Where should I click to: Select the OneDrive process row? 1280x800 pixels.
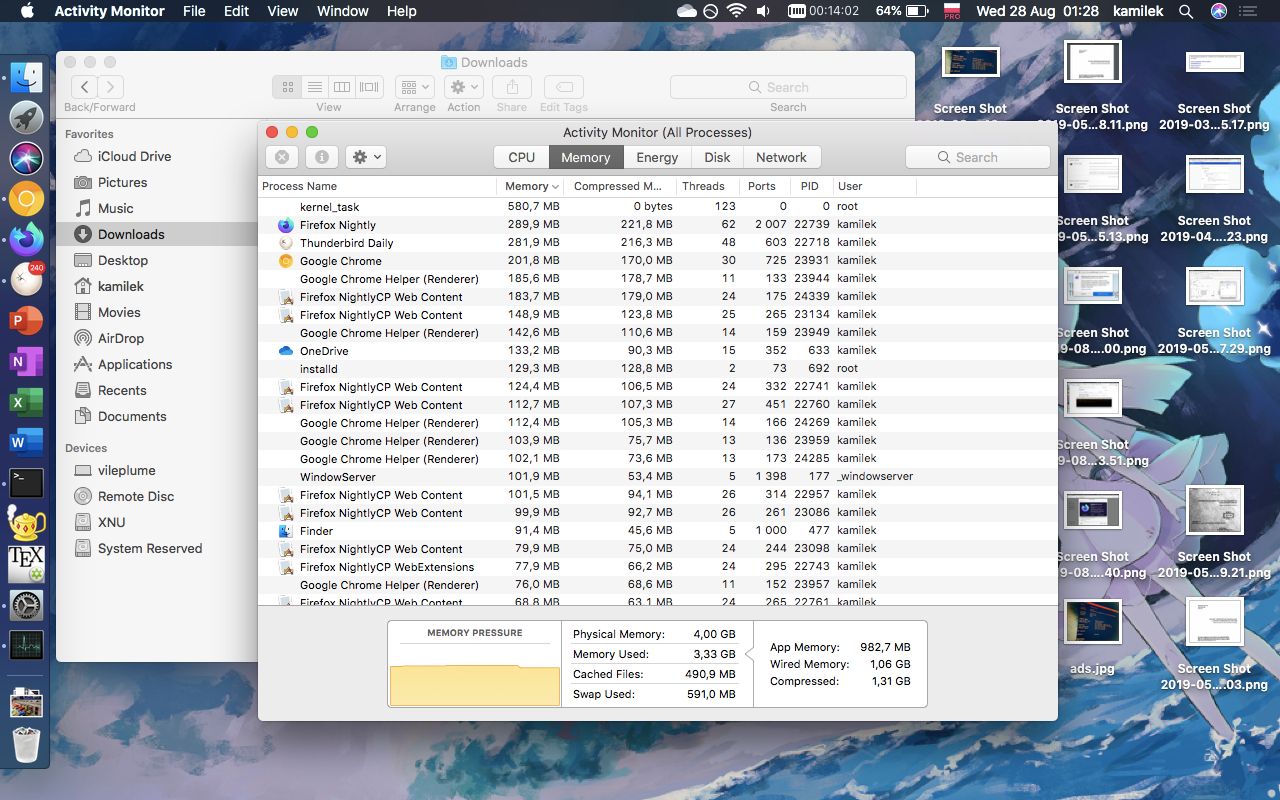324,351
